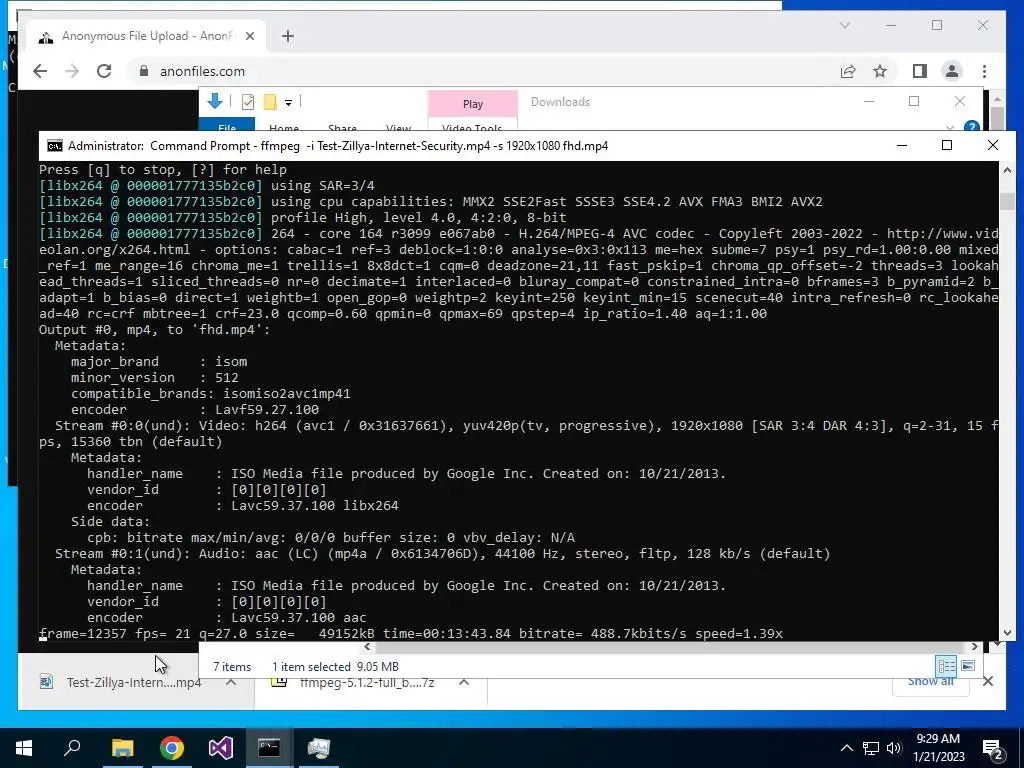
Task: Open the File menu in Explorer
Action: tap(227, 125)
